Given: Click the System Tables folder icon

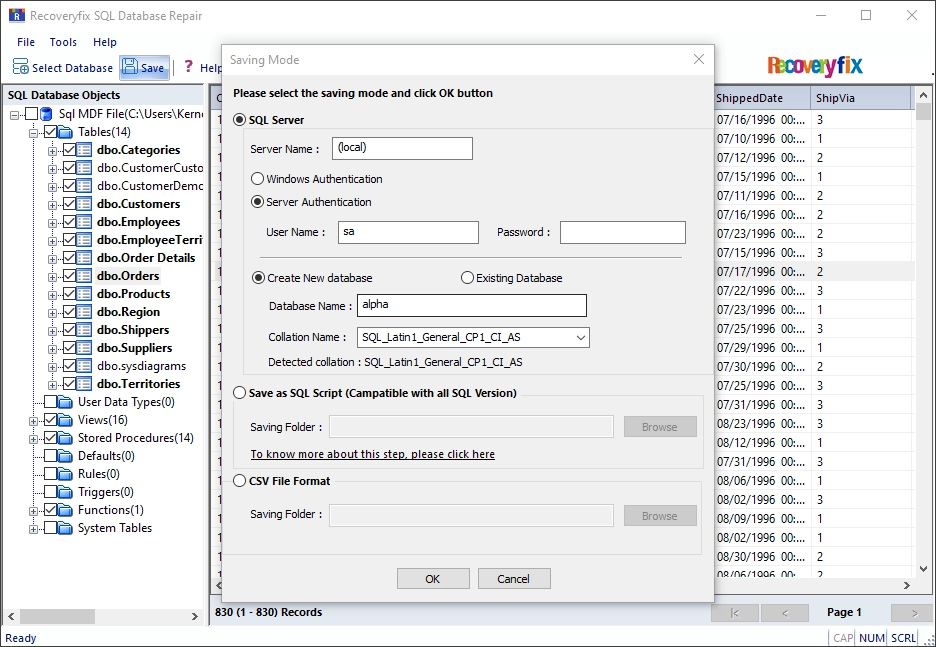Looking at the screenshot, I should click(x=66, y=528).
